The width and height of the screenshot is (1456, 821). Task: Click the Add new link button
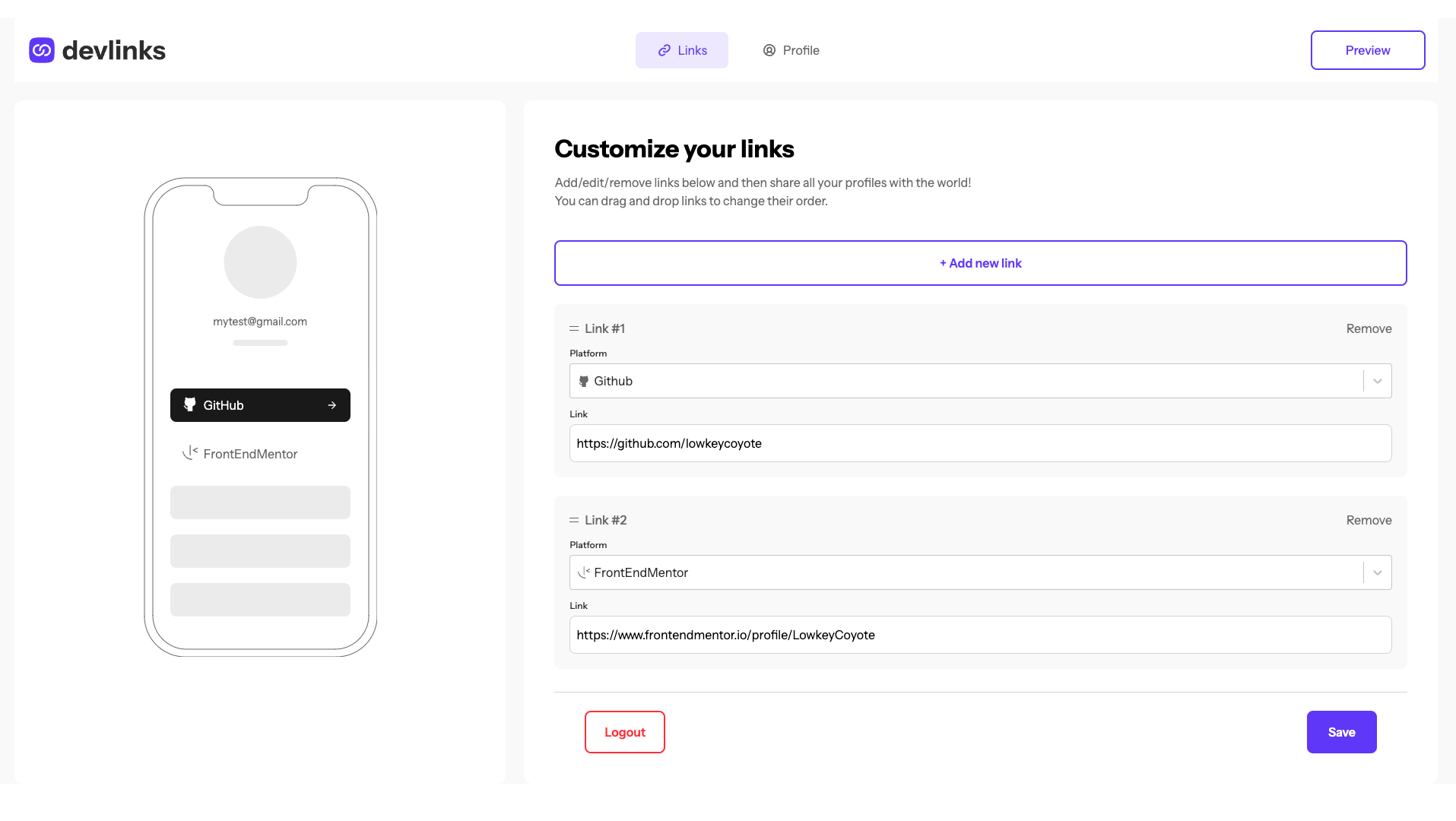click(x=980, y=263)
